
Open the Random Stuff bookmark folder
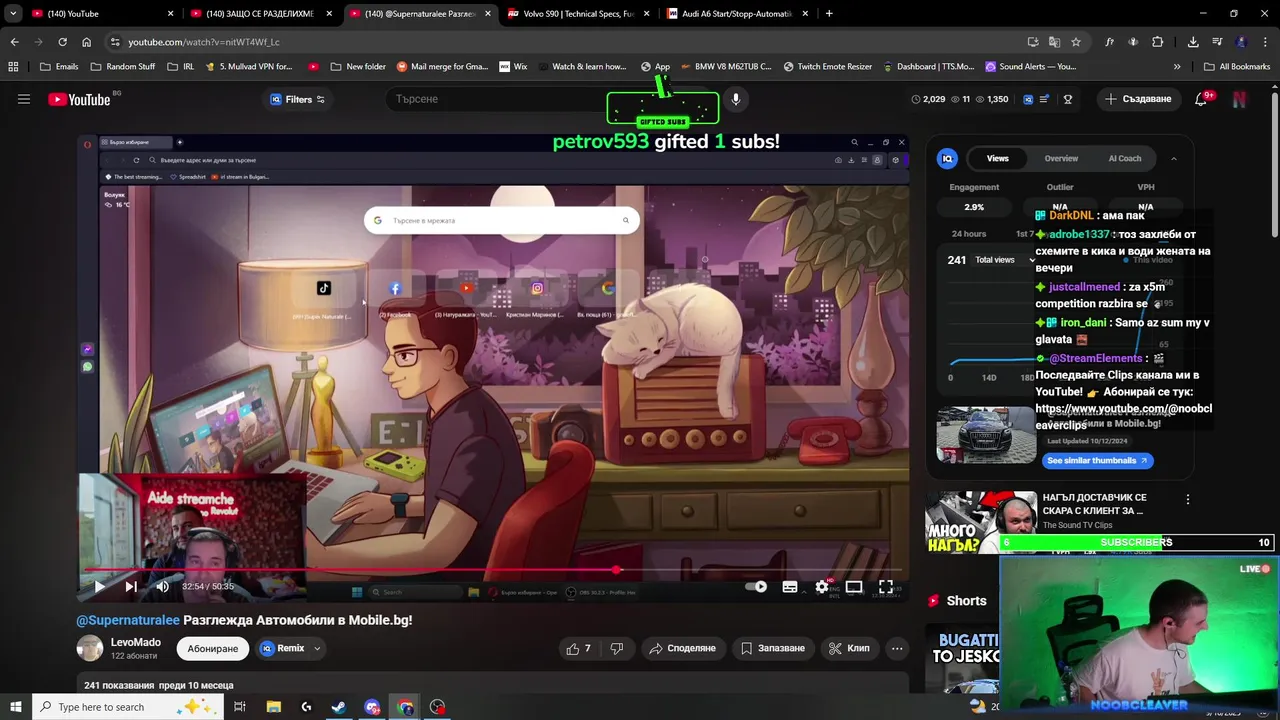122,67
